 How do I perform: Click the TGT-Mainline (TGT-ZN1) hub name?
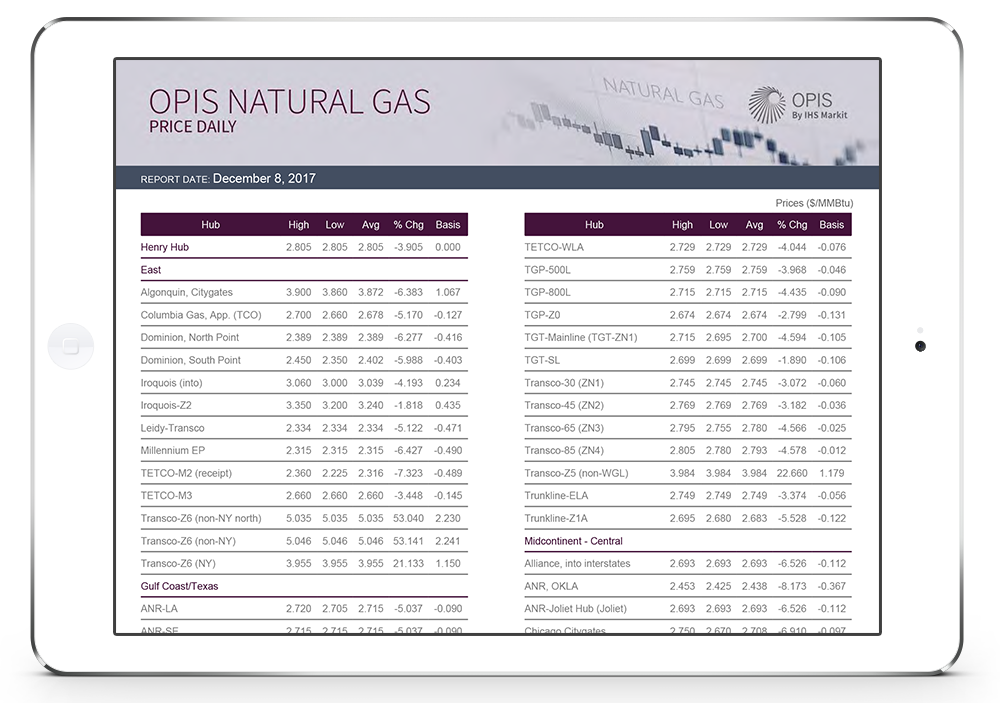point(580,337)
